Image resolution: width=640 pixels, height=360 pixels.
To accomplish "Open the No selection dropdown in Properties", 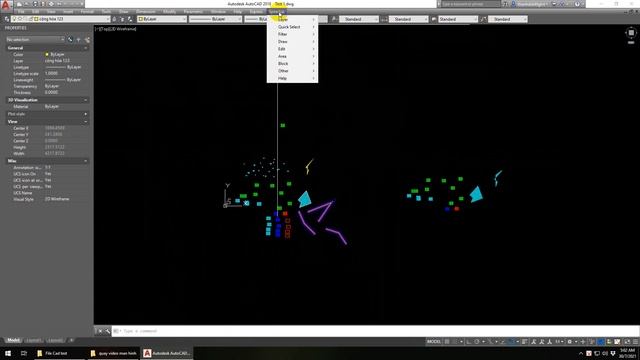I will coord(35,40).
